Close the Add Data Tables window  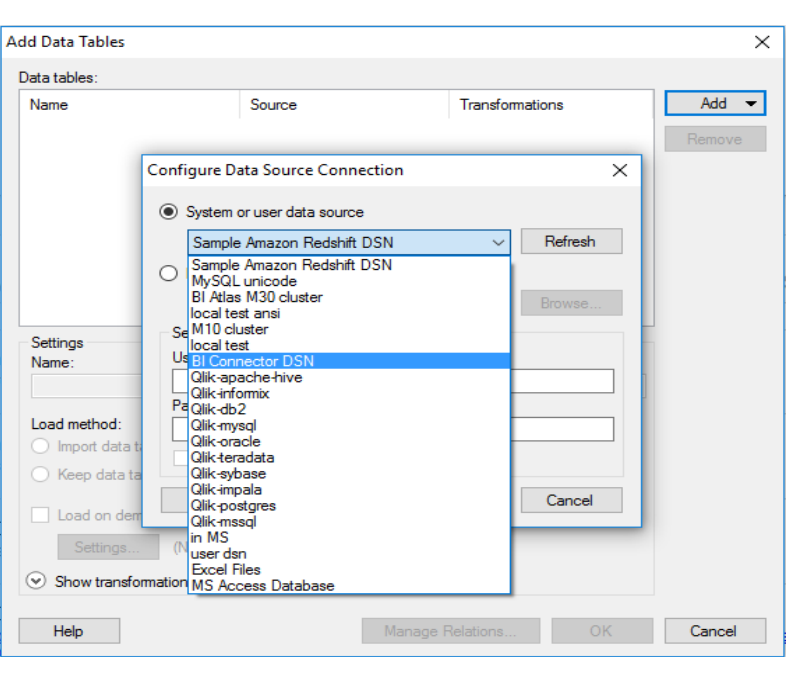coord(762,42)
